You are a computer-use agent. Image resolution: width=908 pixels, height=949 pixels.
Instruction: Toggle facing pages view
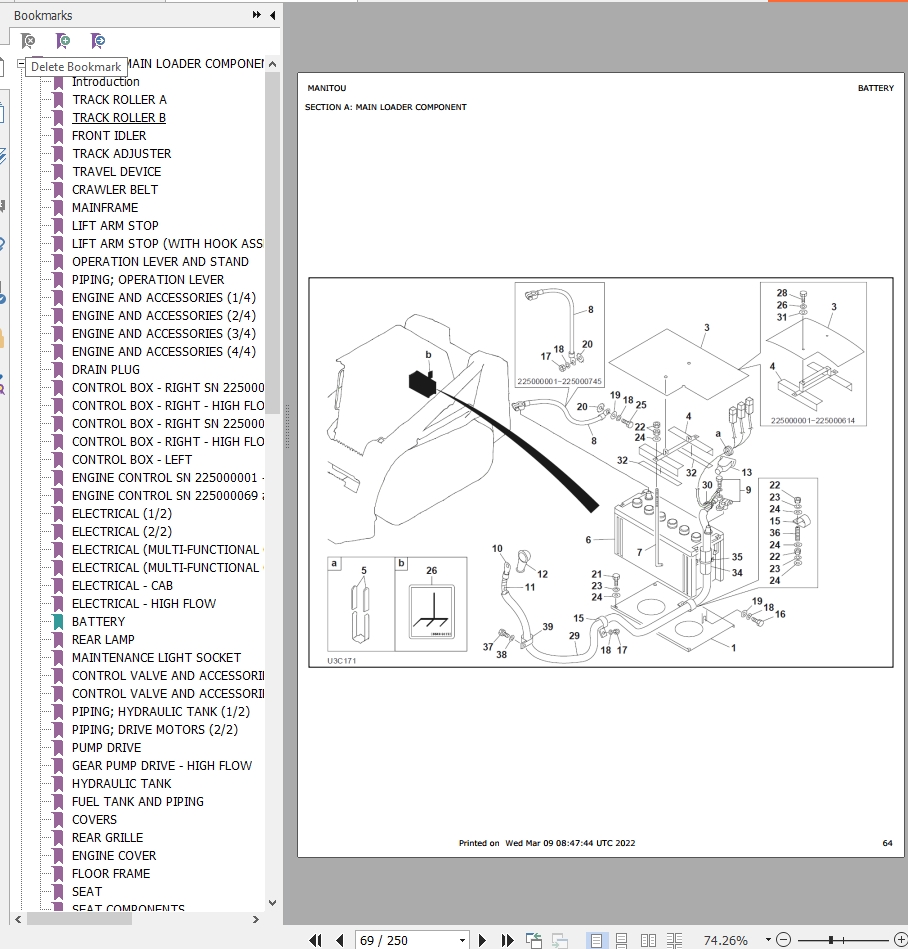(648, 940)
